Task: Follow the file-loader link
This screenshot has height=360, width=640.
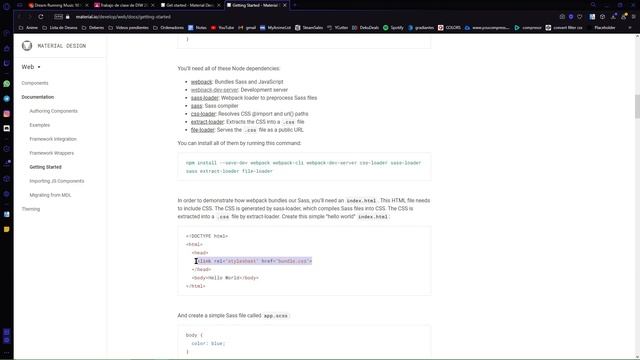Action: (x=202, y=130)
